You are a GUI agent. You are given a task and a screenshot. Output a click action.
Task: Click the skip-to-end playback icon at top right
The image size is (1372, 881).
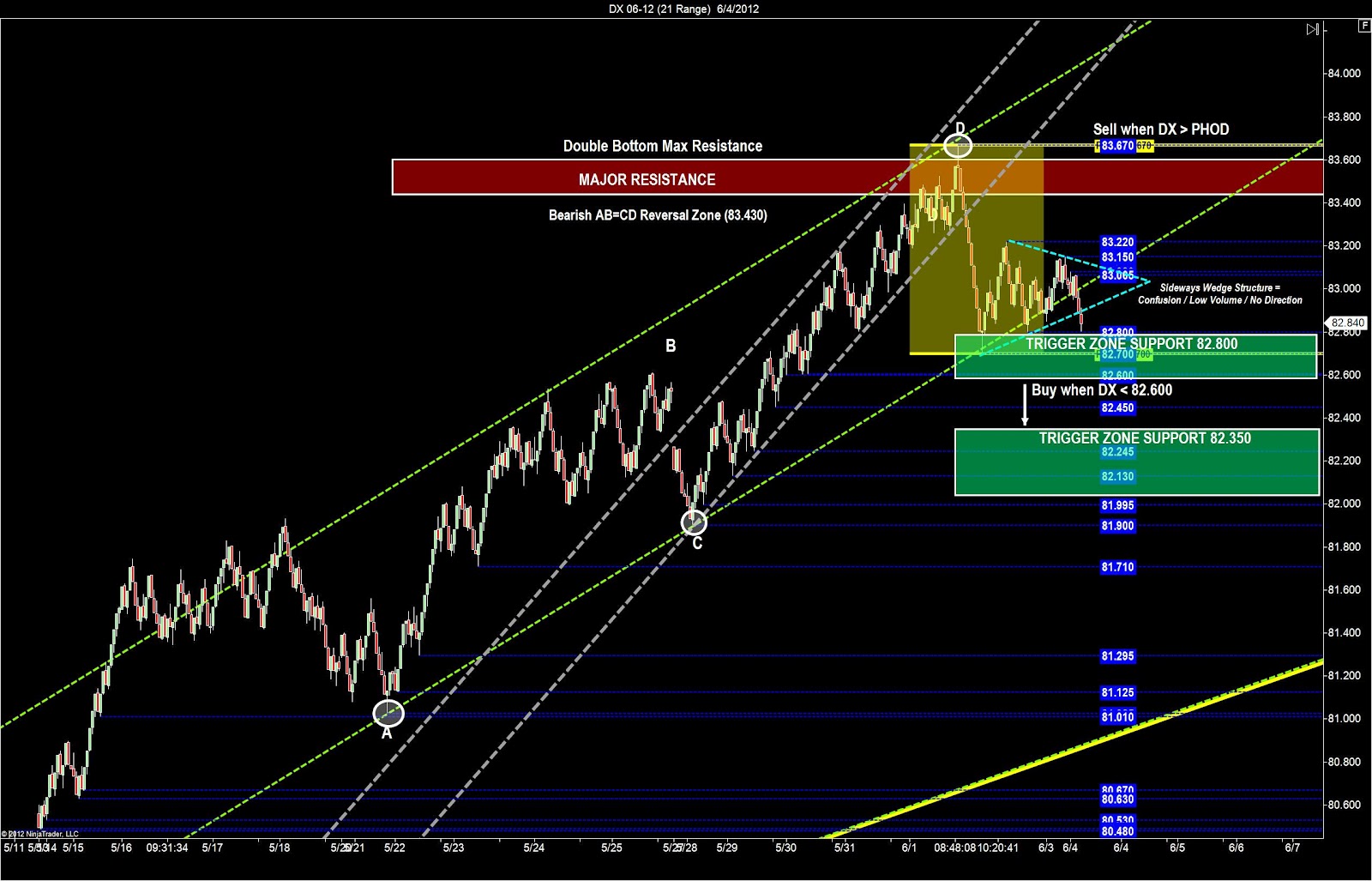point(1312,28)
